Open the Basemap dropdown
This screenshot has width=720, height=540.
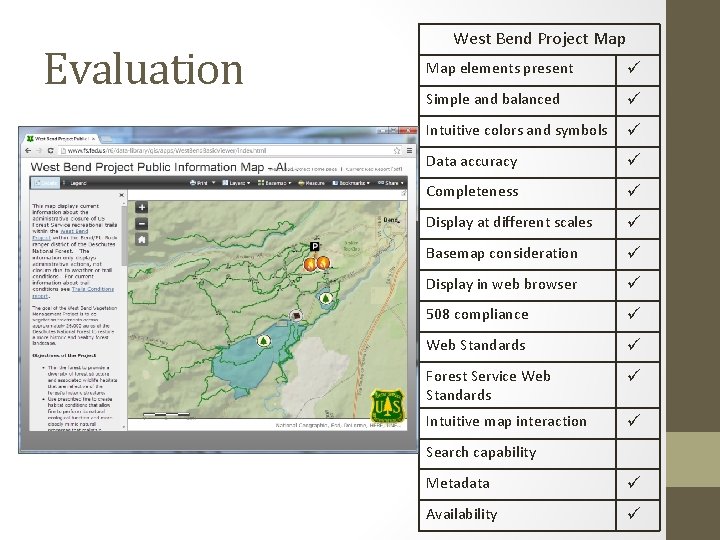pos(275,183)
